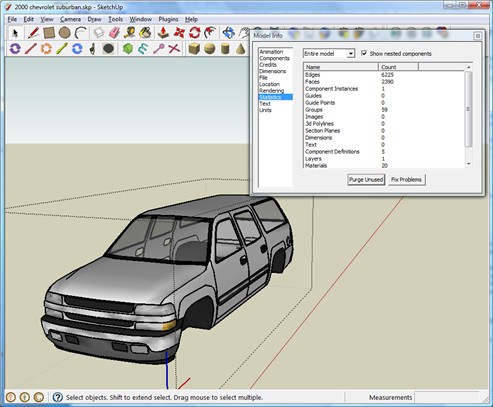Use the Paint Bucket tool

(146, 33)
